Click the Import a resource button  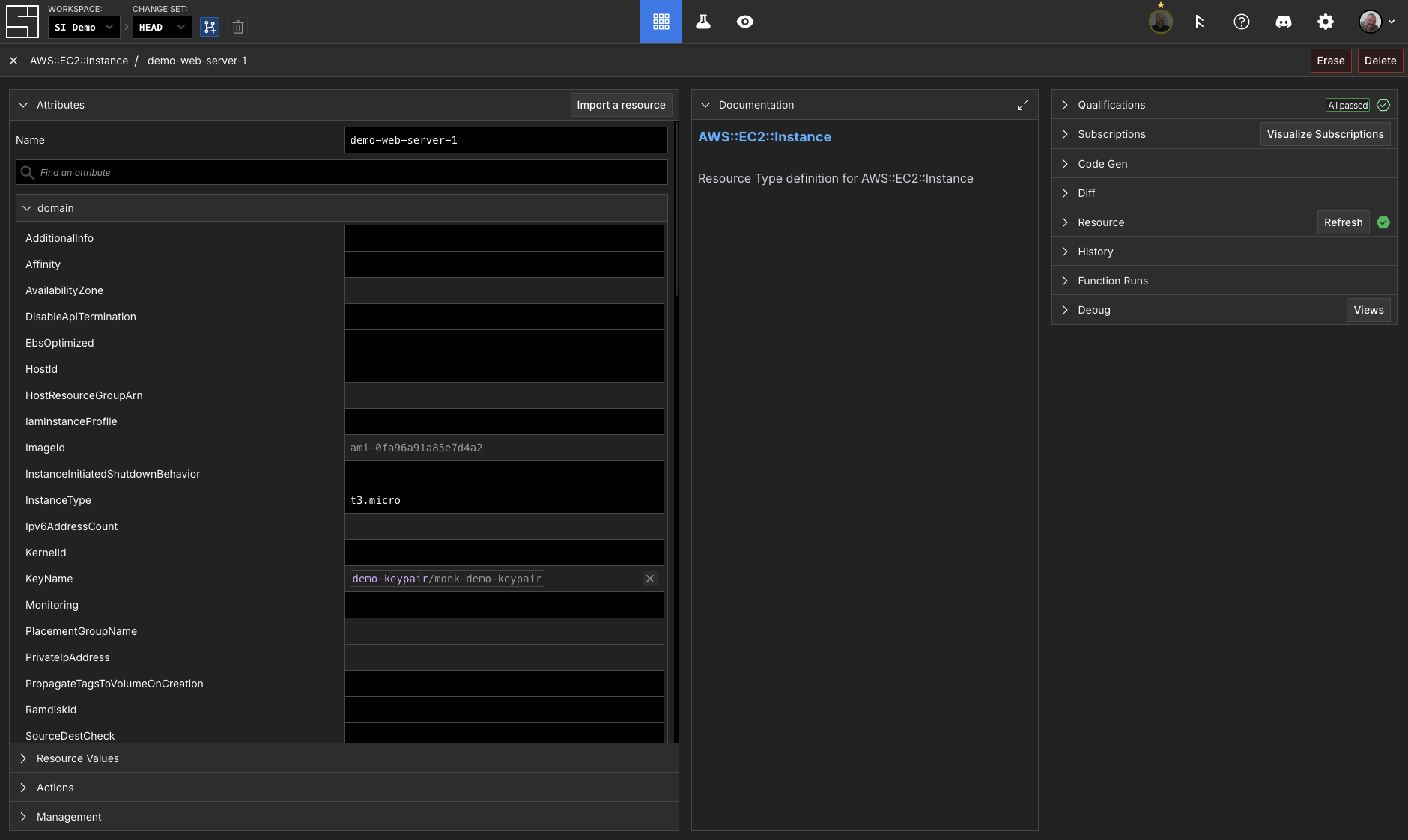pos(620,105)
